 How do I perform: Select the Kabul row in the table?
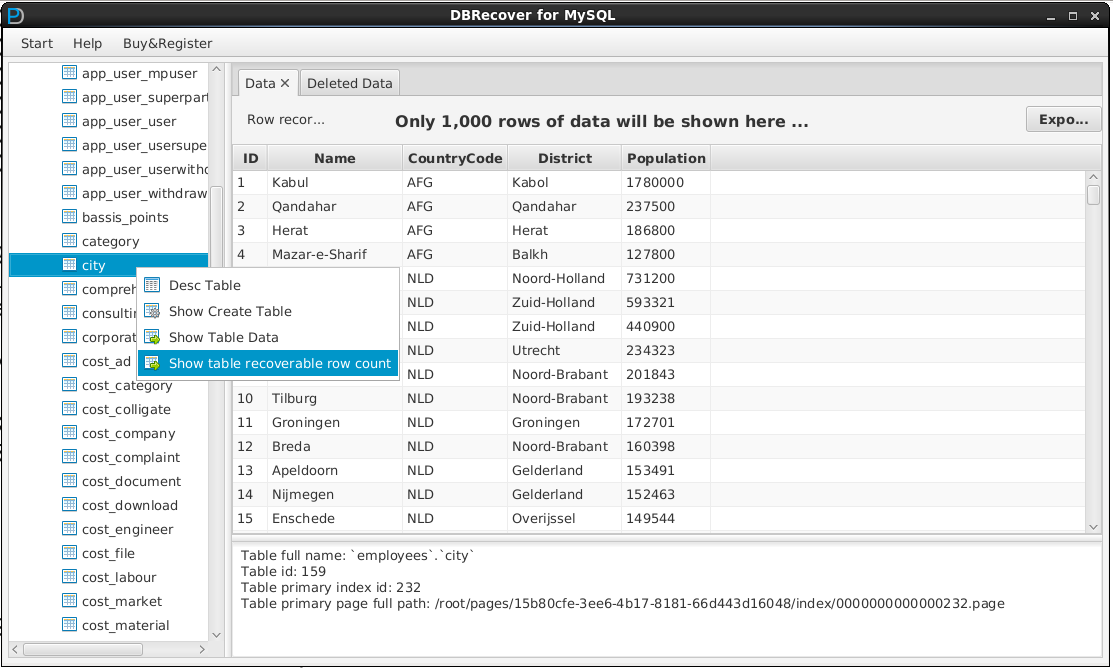tap(290, 182)
